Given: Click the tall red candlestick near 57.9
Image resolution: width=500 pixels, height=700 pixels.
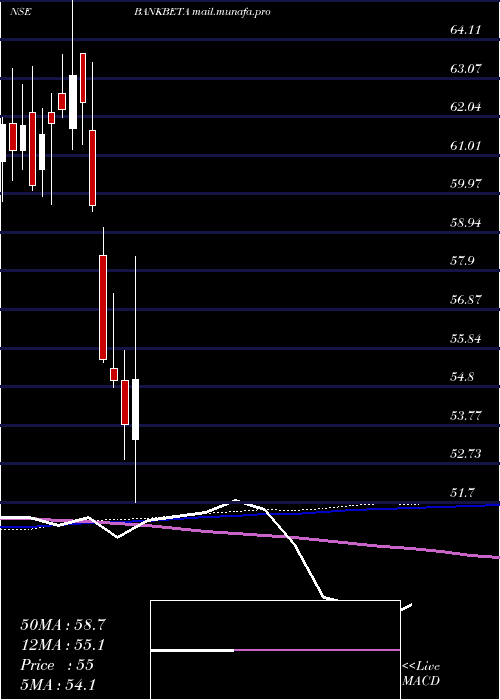Looking at the screenshot, I should pos(103,307).
